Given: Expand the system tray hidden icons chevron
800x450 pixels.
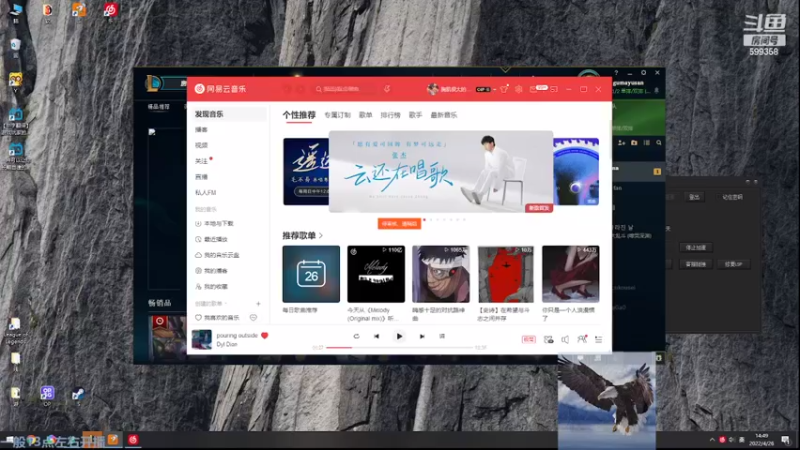Looking at the screenshot, I should 712,440.
